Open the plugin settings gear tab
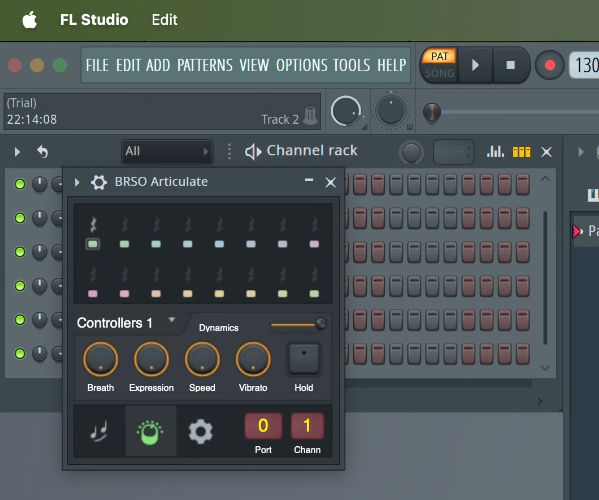 click(201, 432)
